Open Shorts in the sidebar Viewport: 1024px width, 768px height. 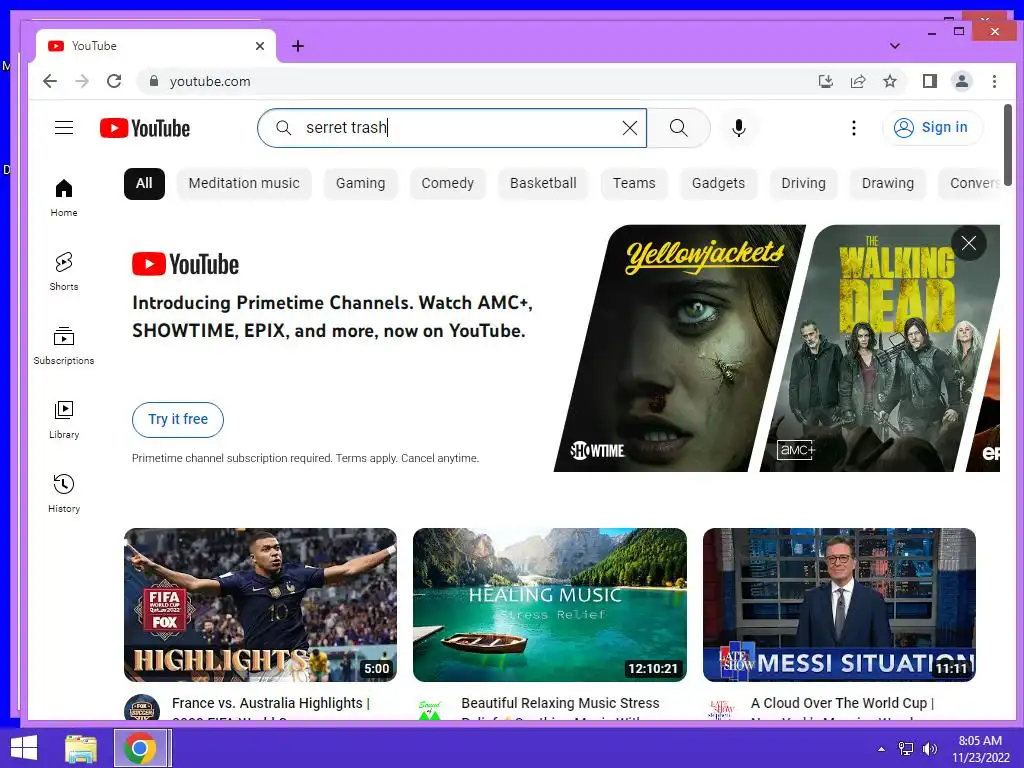tap(64, 272)
